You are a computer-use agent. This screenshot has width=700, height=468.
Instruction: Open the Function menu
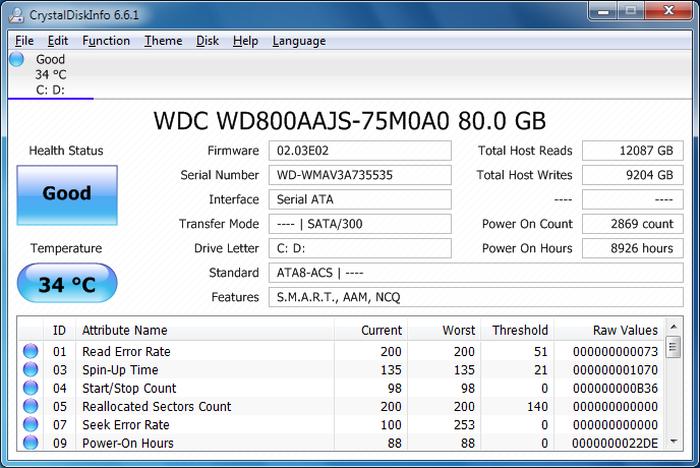tap(106, 41)
